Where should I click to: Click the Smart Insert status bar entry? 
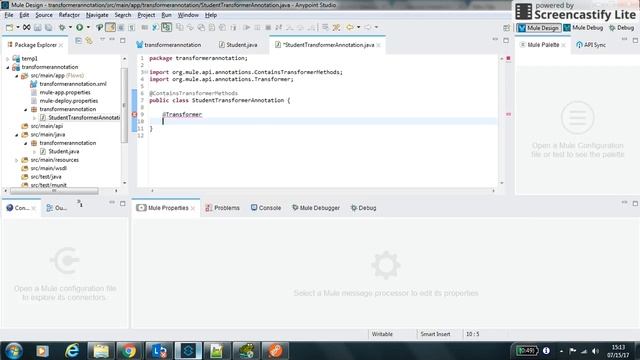[435, 334]
